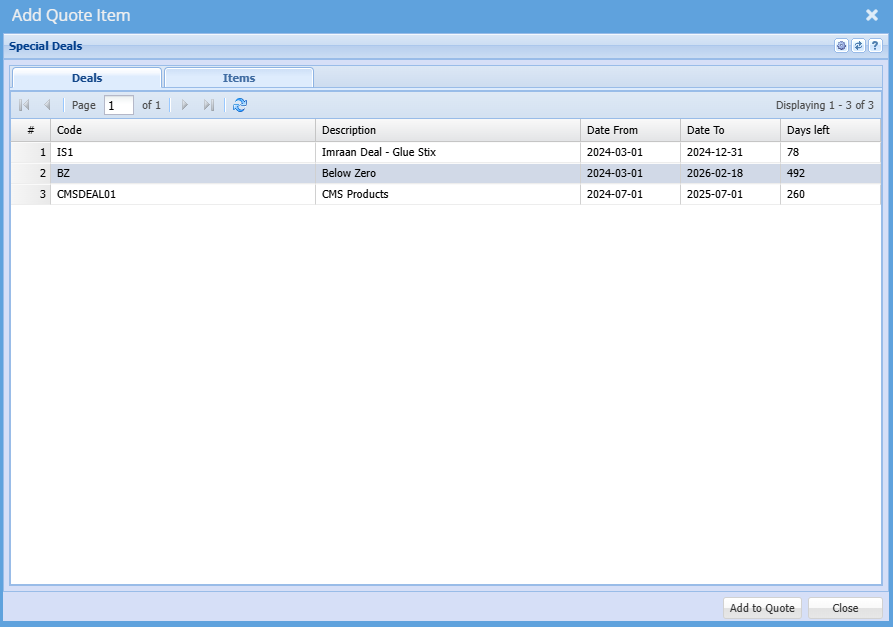The image size is (893, 627).
Task: Refresh the deals grid
Action: [240, 105]
